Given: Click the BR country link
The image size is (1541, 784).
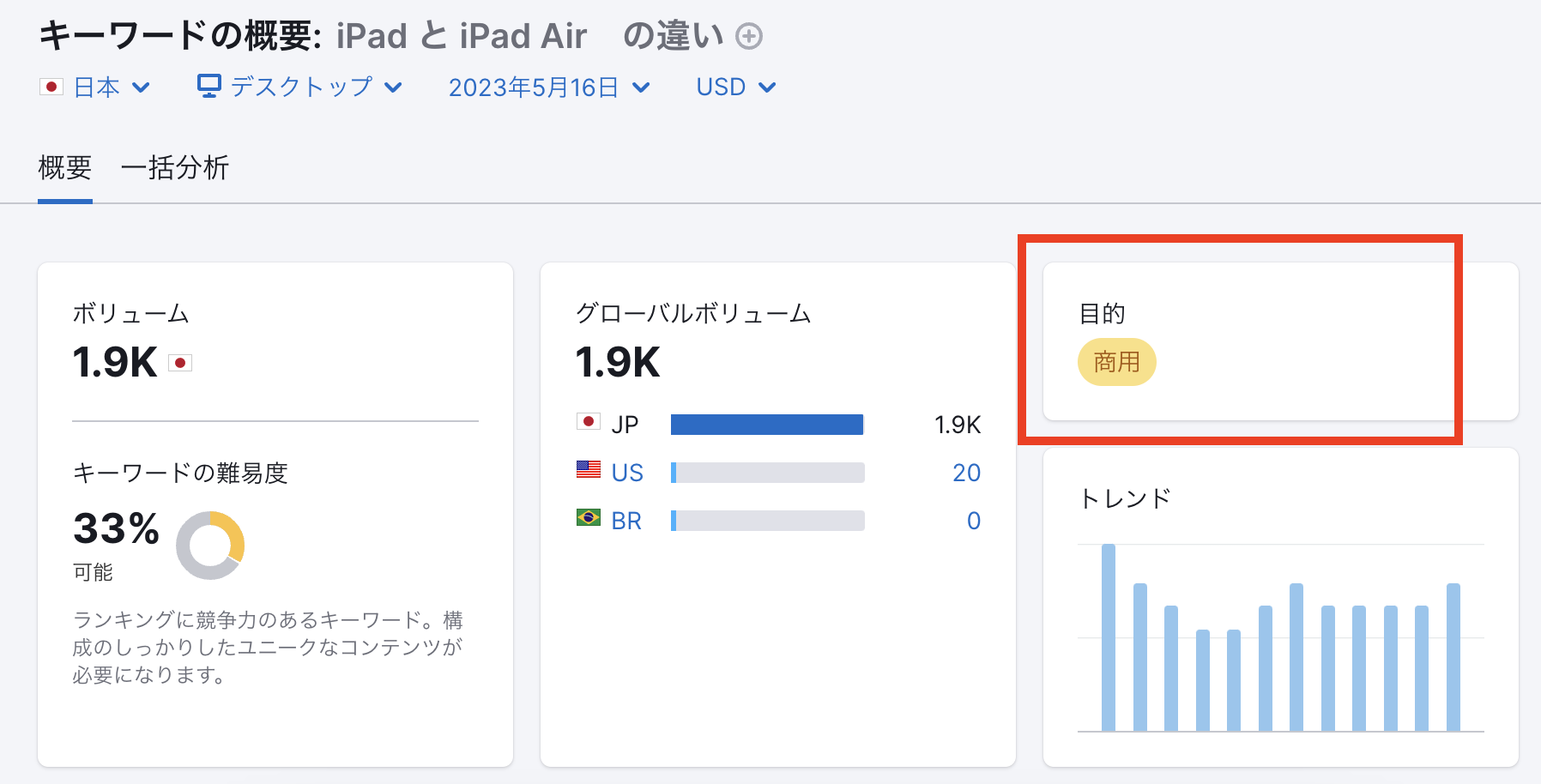Looking at the screenshot, I should 627,520.
